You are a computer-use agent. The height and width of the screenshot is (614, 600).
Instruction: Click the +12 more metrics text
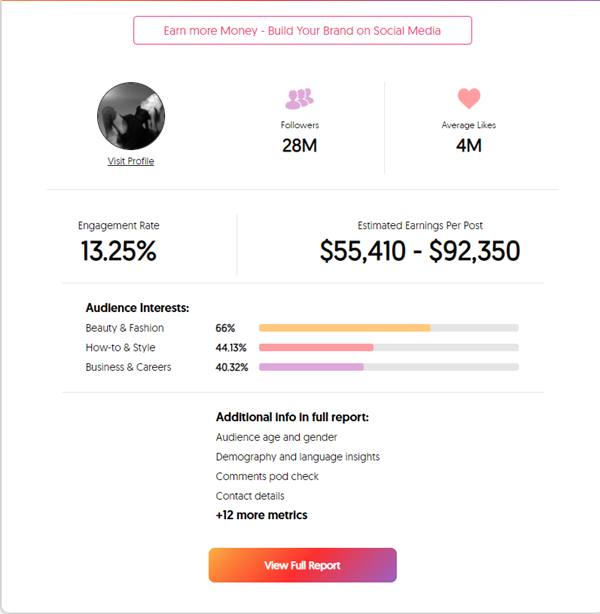point(261,515)
